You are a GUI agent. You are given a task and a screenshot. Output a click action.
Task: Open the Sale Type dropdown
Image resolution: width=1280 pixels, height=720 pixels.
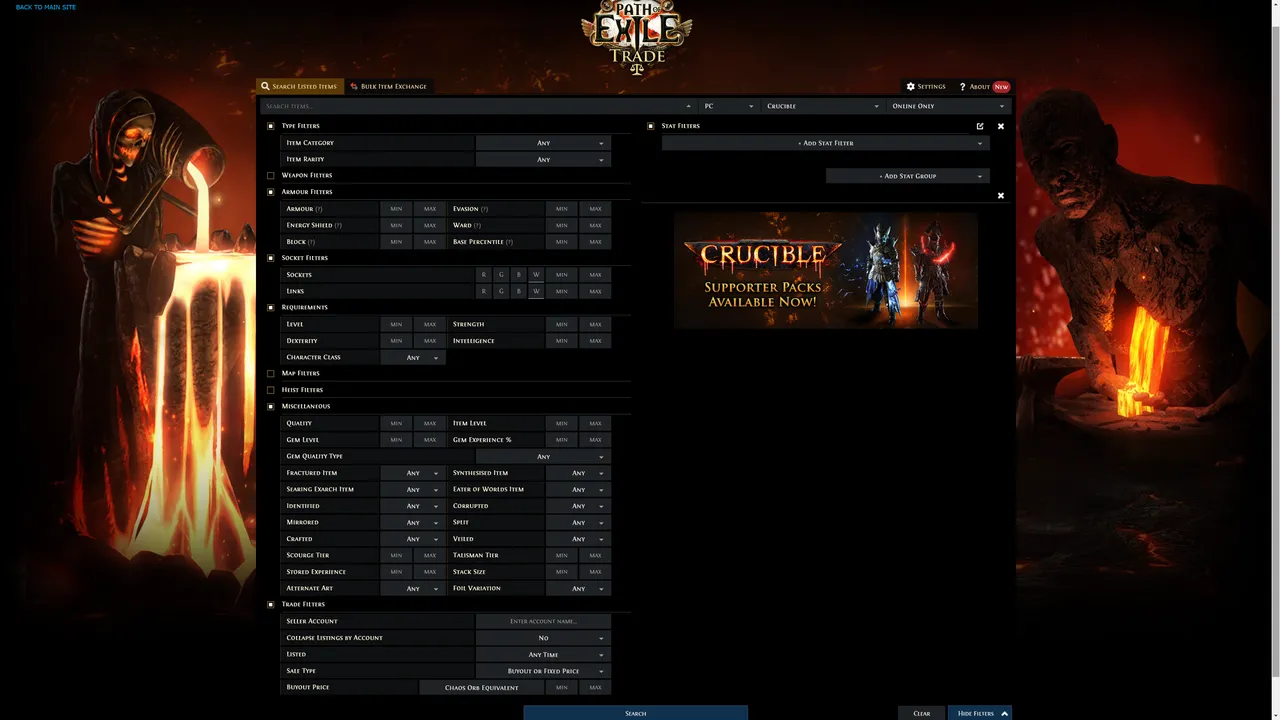point(543,671)
